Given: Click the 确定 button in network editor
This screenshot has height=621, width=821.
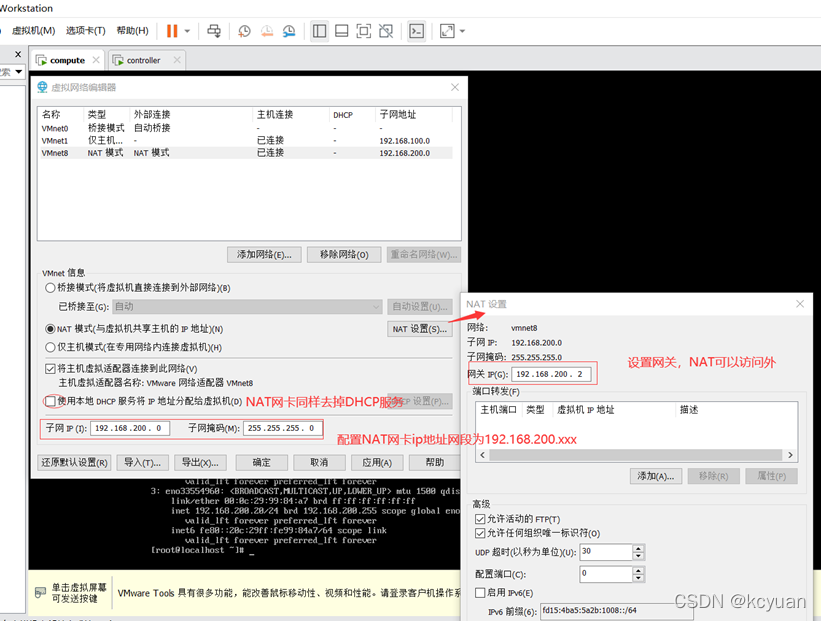Looking at the screenshot, I should pyautogui.click(x=262, y=462).
